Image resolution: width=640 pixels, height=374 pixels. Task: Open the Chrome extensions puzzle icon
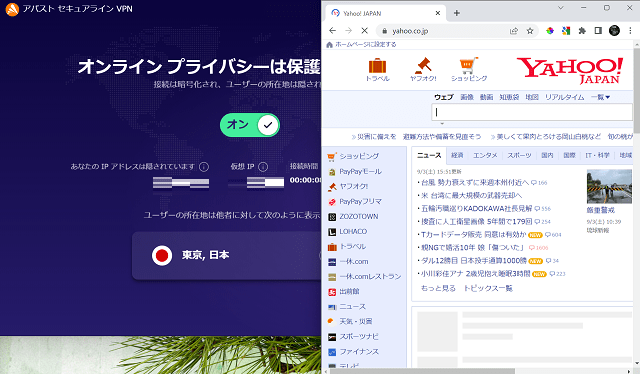(x=582, y=31)
